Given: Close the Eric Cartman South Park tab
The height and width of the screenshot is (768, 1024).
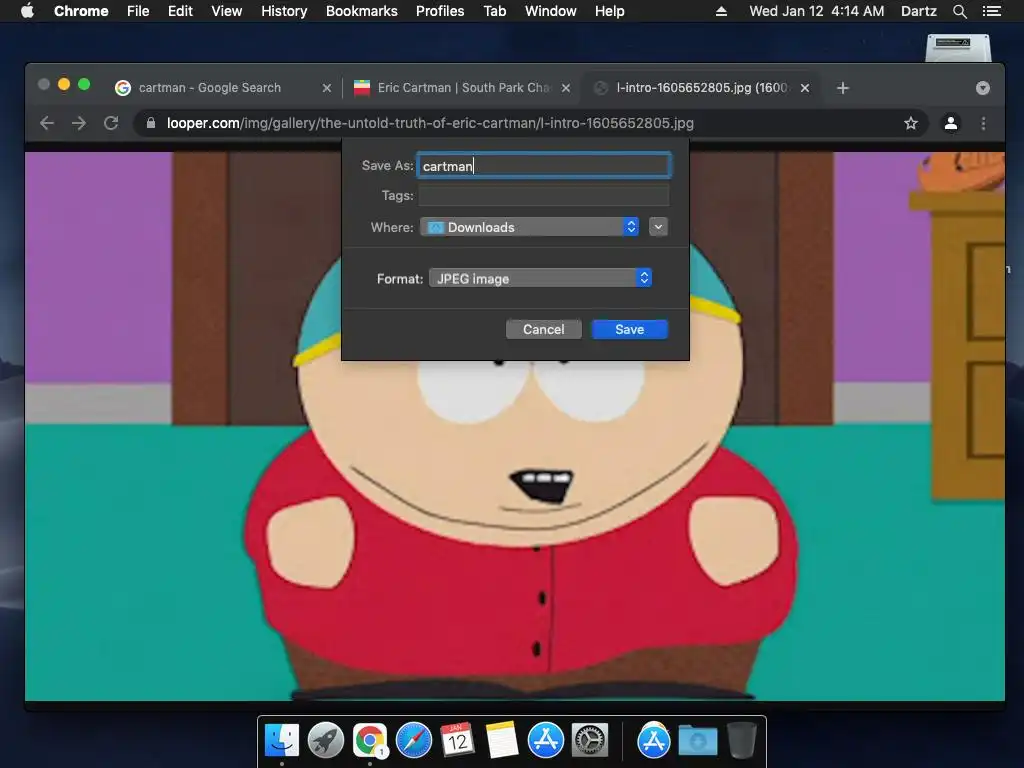Looking at the screenshot, I should (x=566, y=88).
